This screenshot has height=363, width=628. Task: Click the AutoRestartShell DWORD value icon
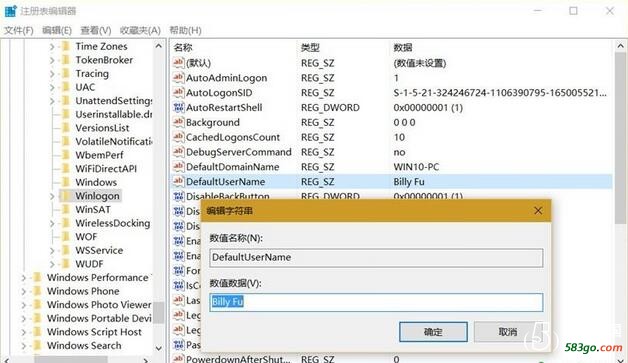click(178, 107)
